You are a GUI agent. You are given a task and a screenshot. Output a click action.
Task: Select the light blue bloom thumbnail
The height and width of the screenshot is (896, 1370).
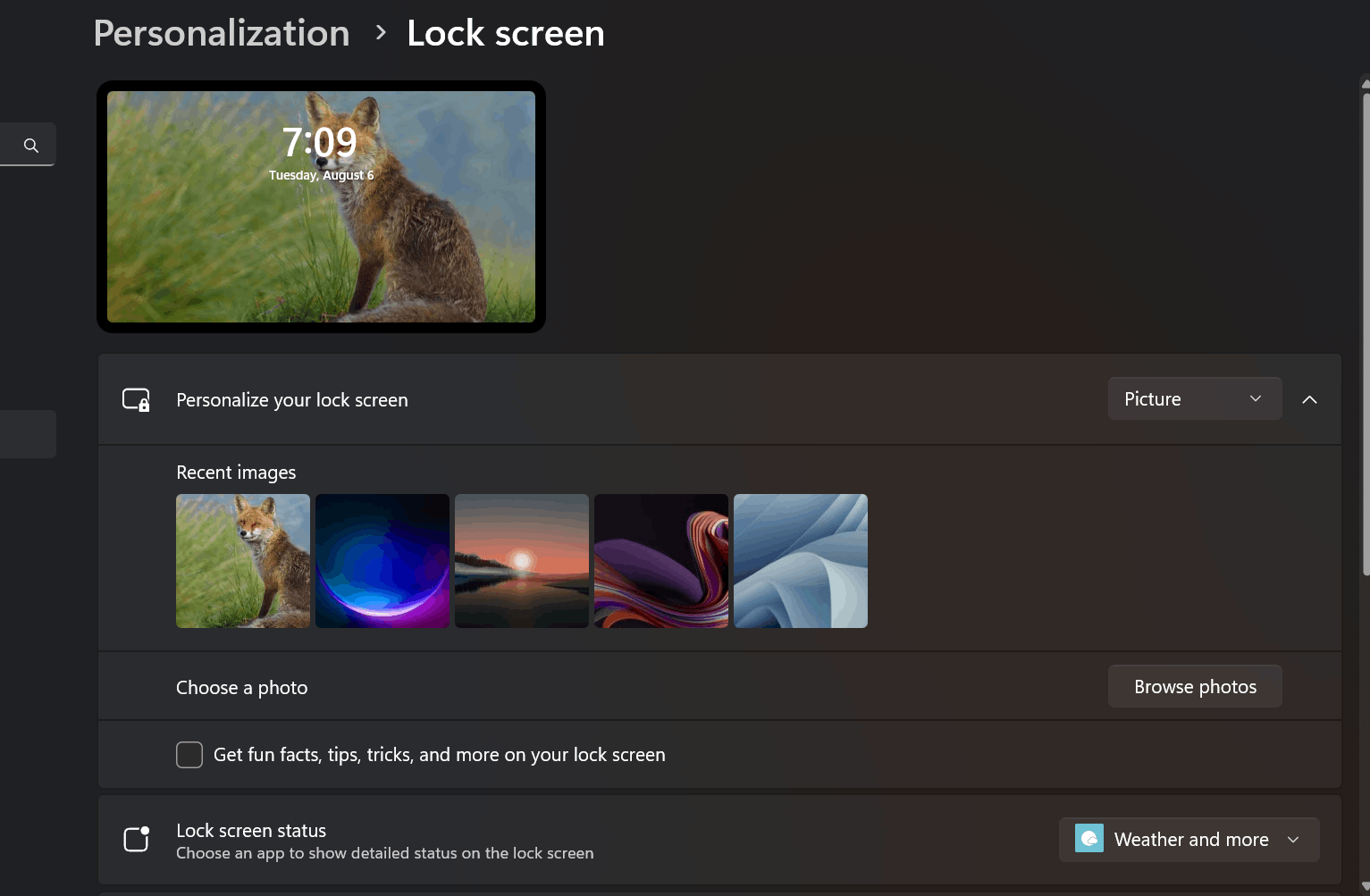point(801,561)
